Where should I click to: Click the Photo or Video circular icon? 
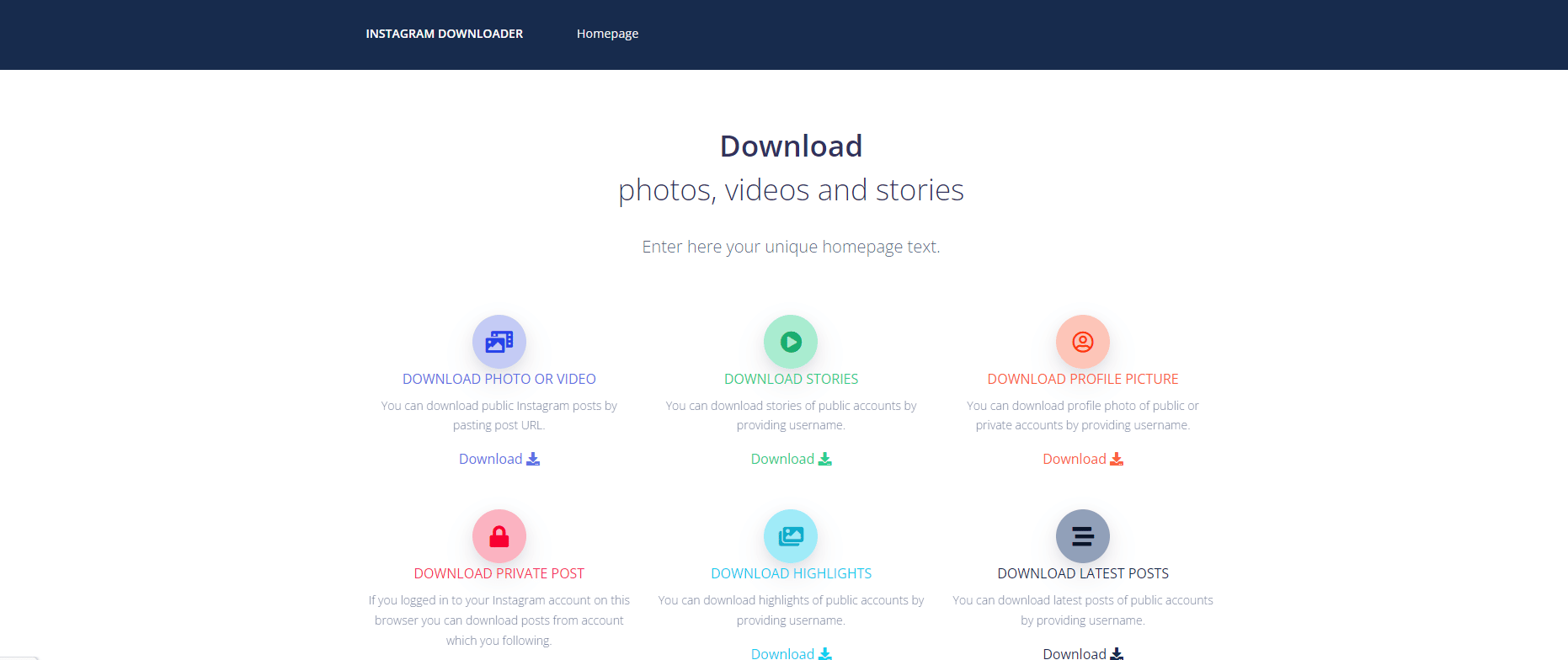(x=499, y=342)
